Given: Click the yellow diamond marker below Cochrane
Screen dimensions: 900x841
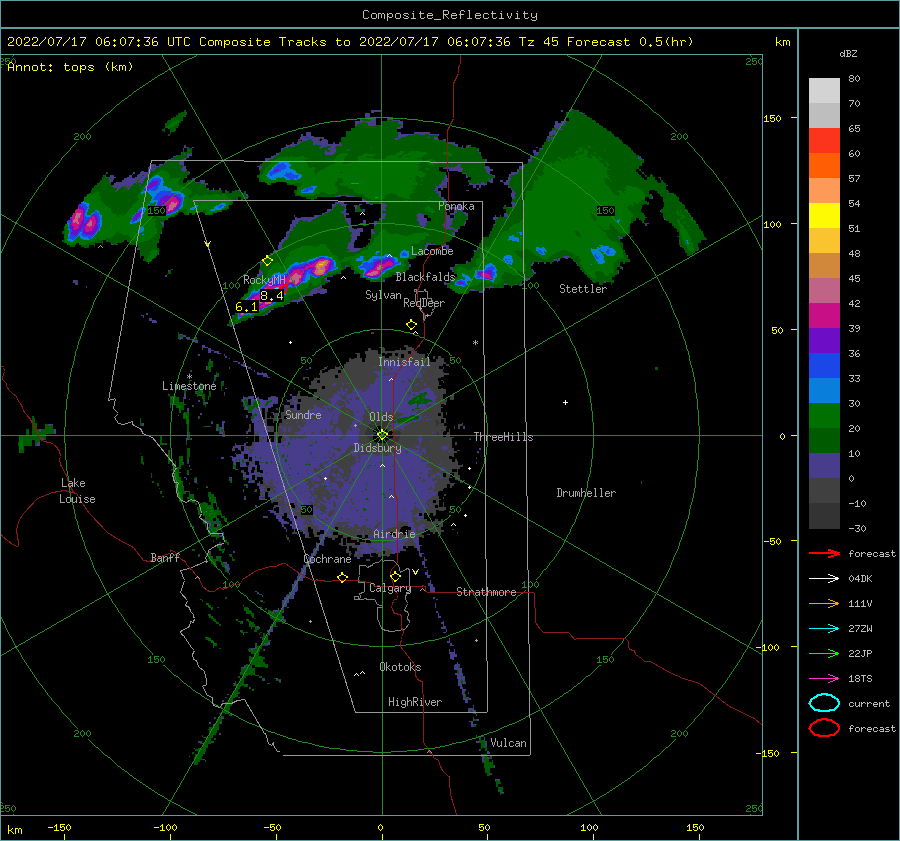Looking at the screenshot, I should pyautogui.click(x=343, y=577).
